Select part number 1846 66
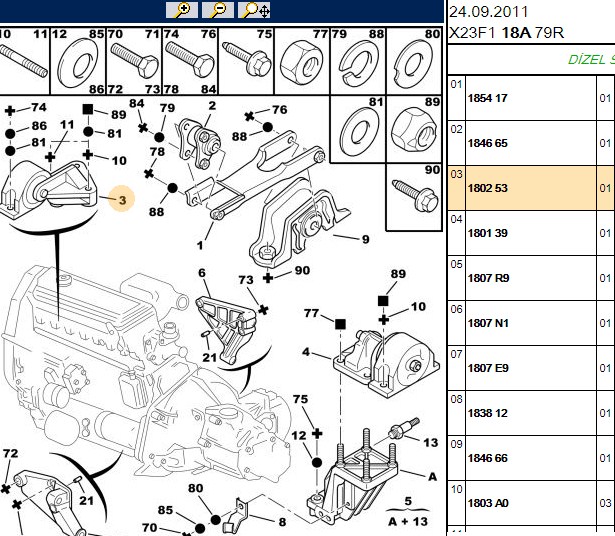Image resolution: width=615 pixels, height=536 pixels. pos(488,458)
